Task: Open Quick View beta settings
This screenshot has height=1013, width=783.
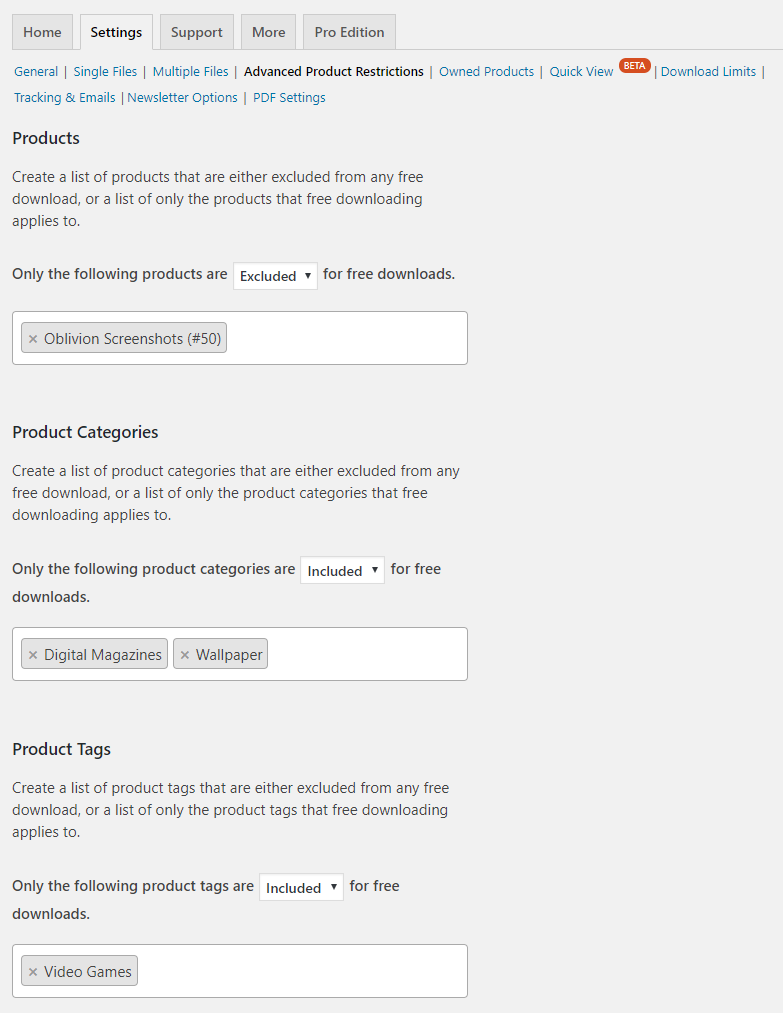Action: 581,72
